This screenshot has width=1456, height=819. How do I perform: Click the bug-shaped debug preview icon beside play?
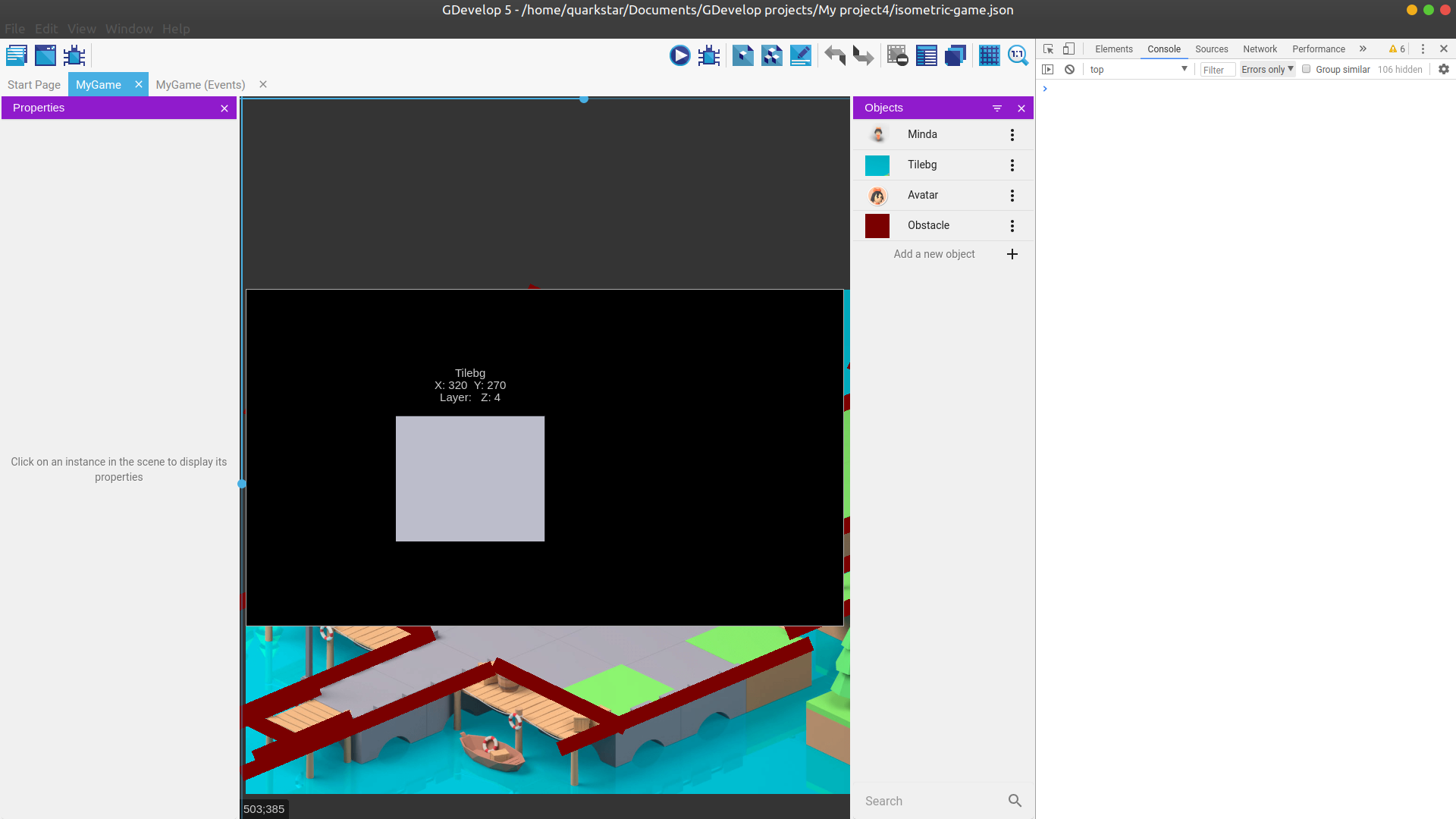[x=709, y=55]
